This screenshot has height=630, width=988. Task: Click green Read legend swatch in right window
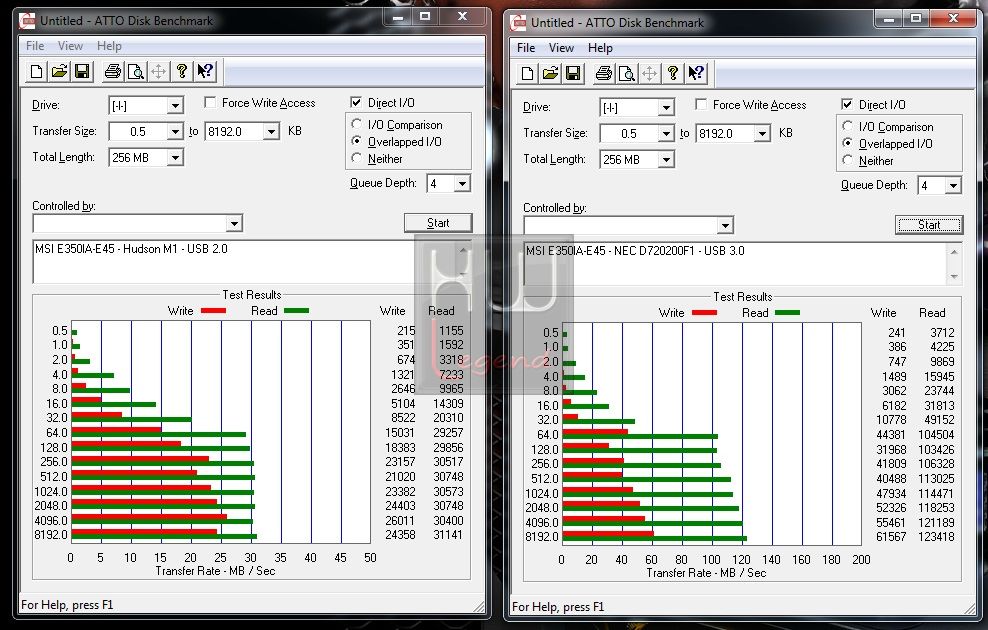[787, 312]
